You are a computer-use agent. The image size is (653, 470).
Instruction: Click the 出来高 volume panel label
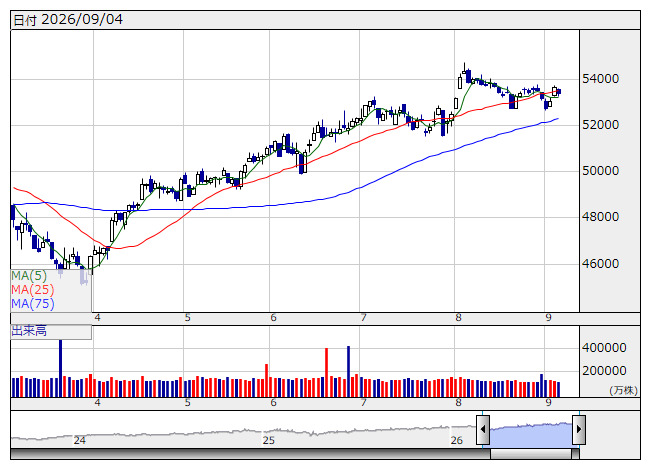coord(29,331)
